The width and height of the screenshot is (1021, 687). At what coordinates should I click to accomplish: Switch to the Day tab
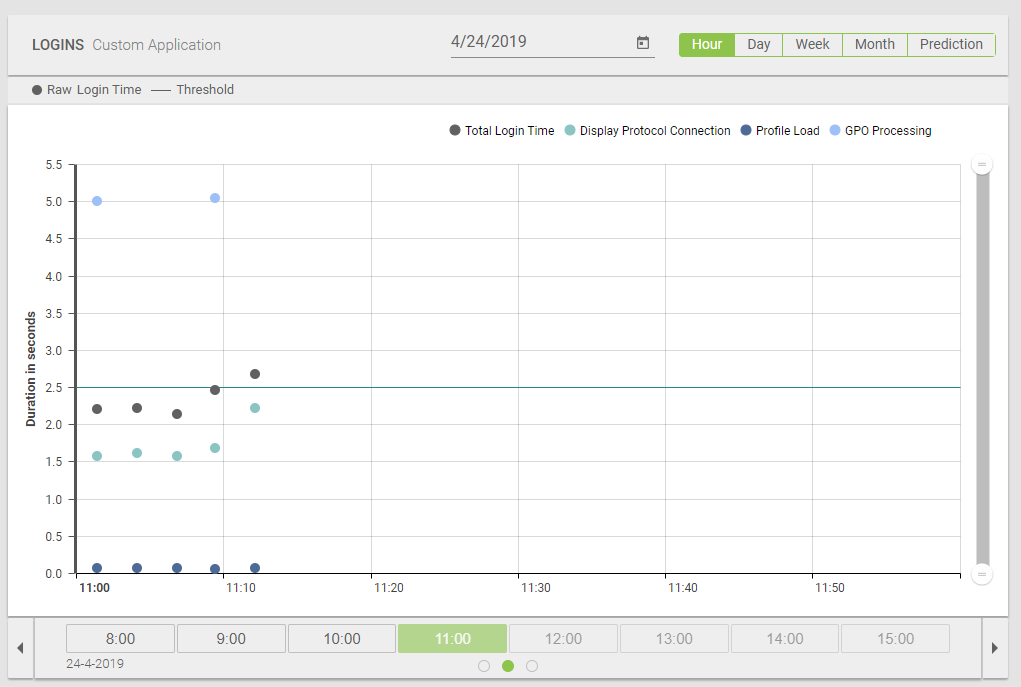(757, 44)
